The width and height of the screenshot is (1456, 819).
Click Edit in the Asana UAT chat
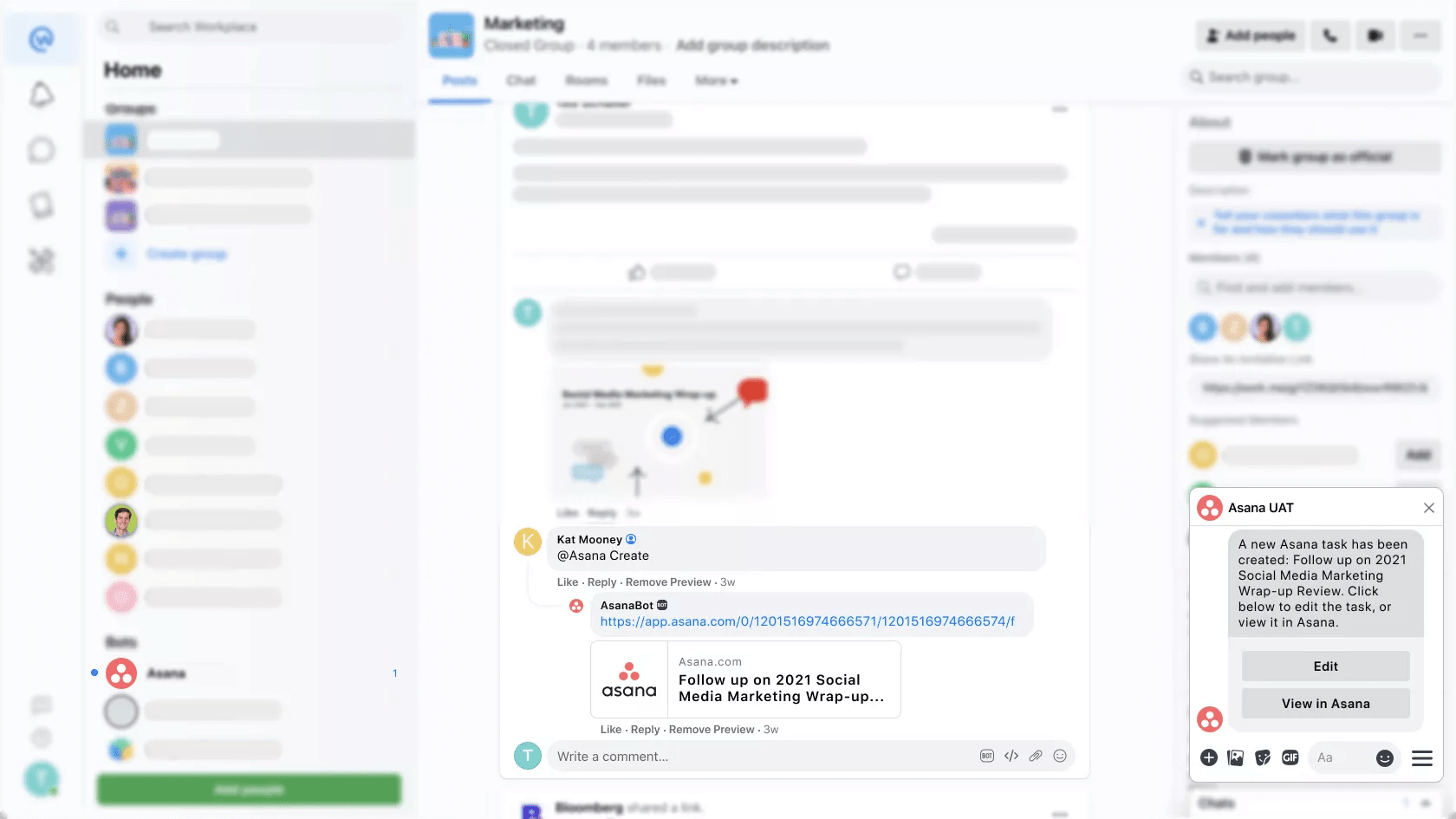[1325, 666]
